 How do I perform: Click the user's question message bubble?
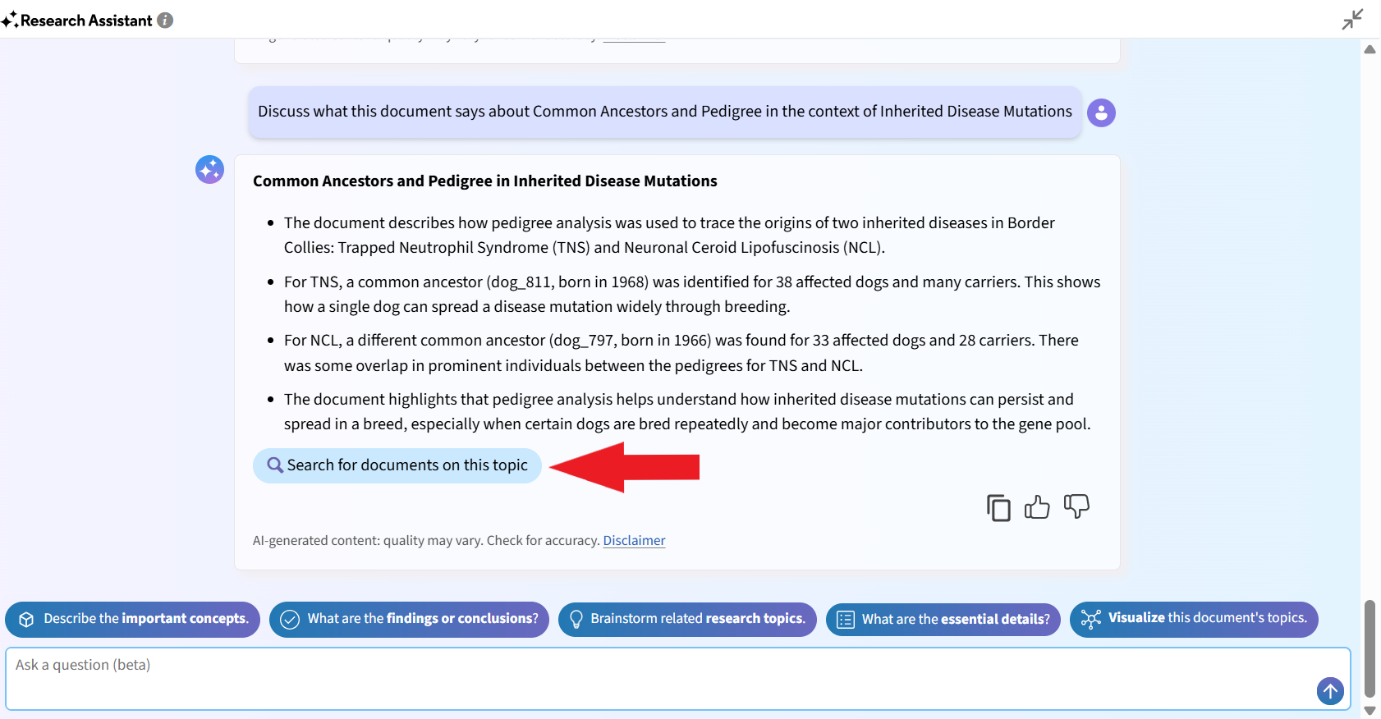click(x=665, y=112)
